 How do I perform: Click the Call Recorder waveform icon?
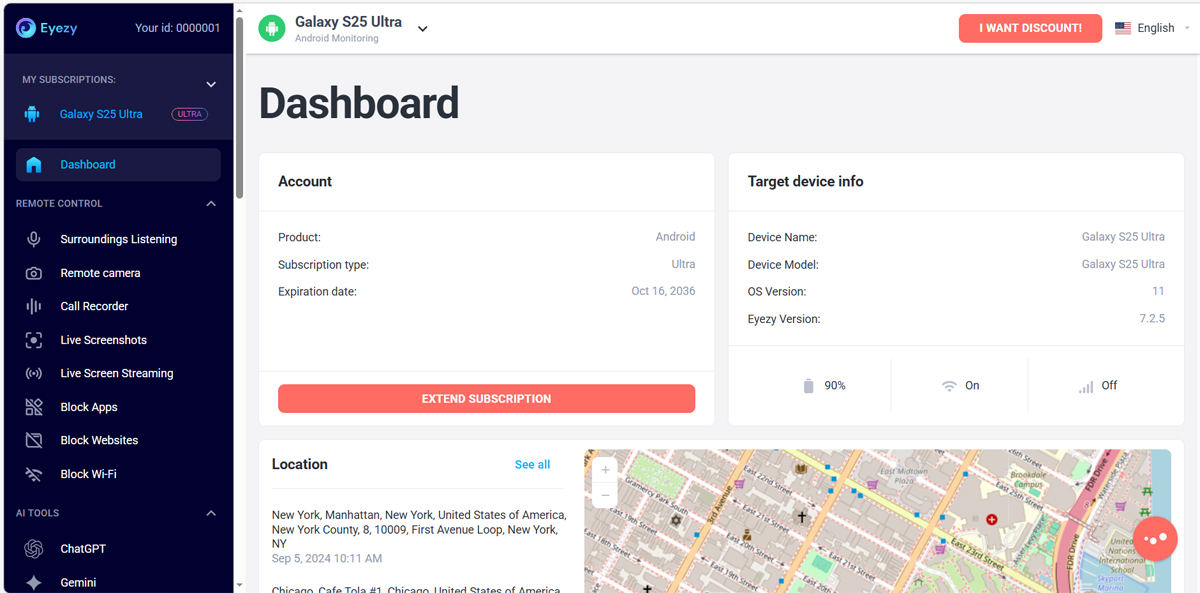(x=34, y=306)
